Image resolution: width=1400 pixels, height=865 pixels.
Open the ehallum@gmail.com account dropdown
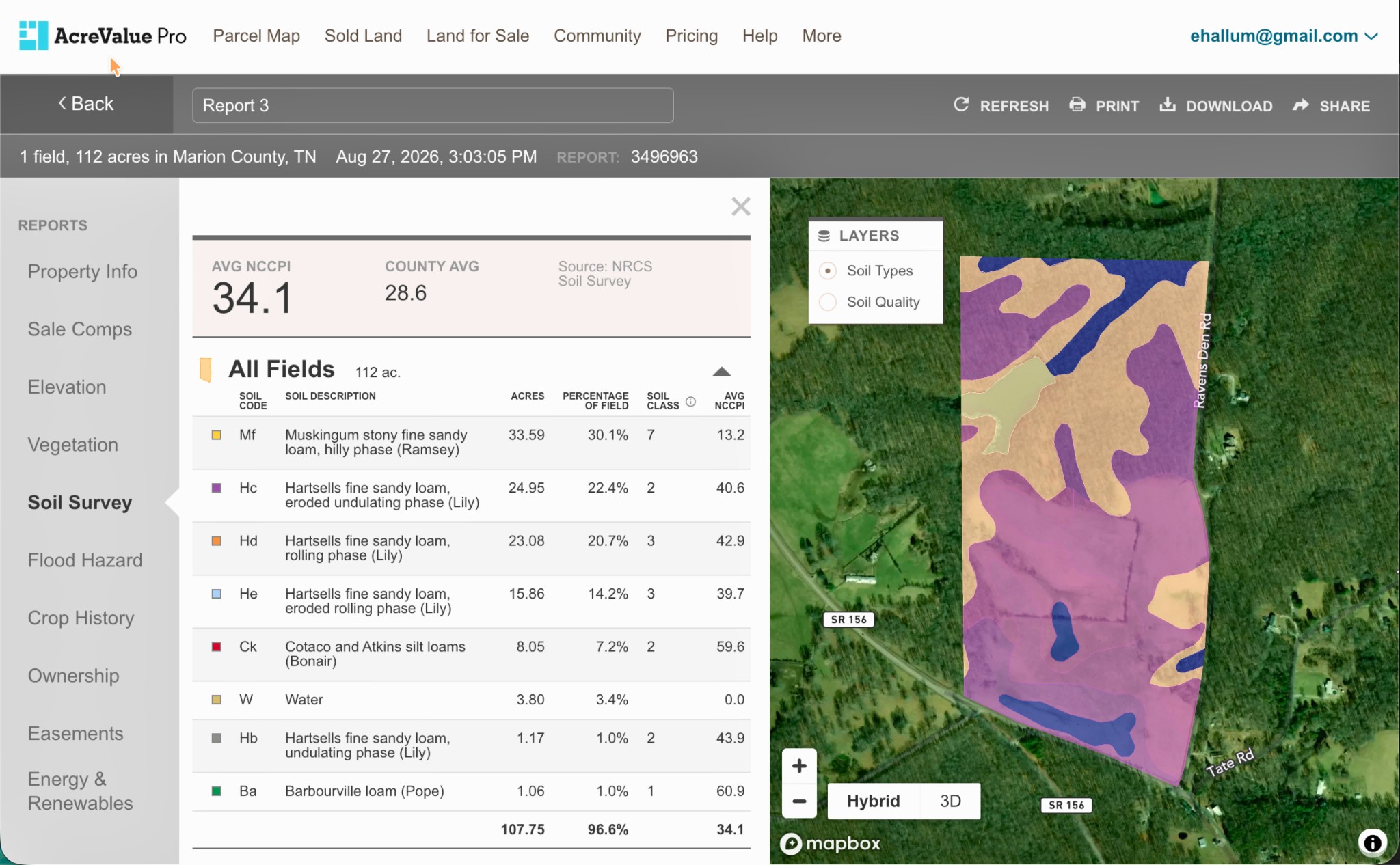(x=1283, y=36)
